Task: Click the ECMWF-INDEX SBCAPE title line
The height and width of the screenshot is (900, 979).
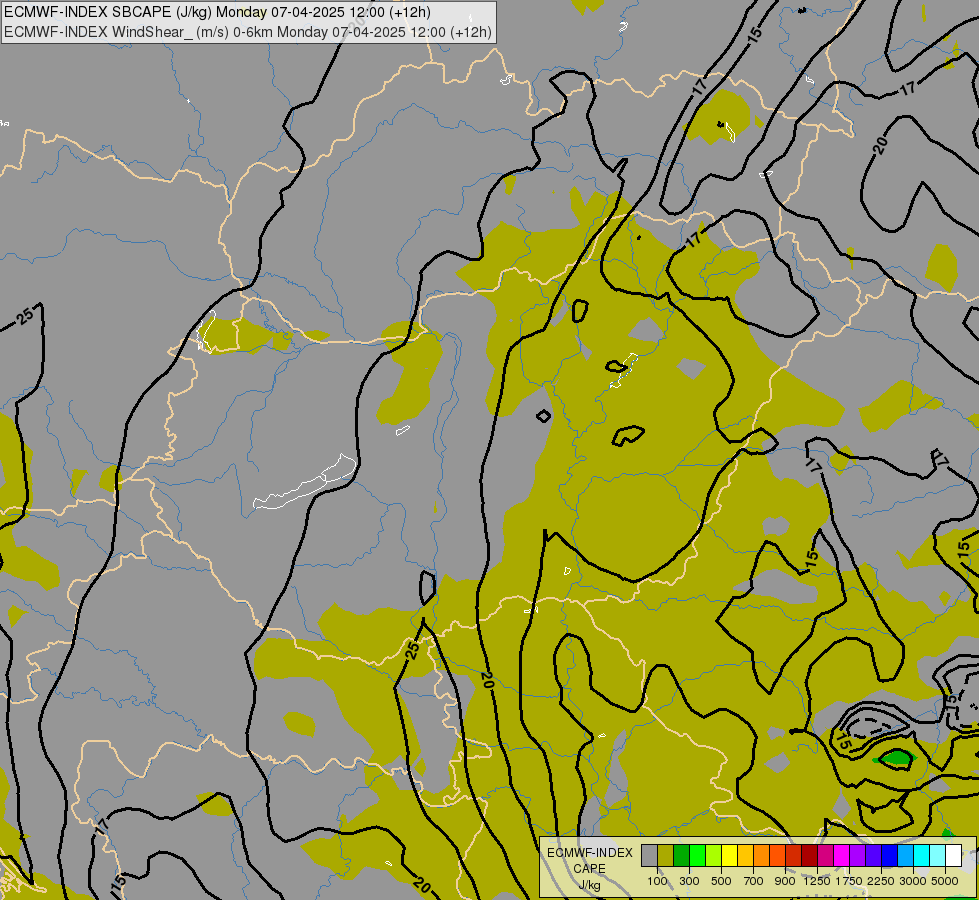Action: tap(217, 12)
